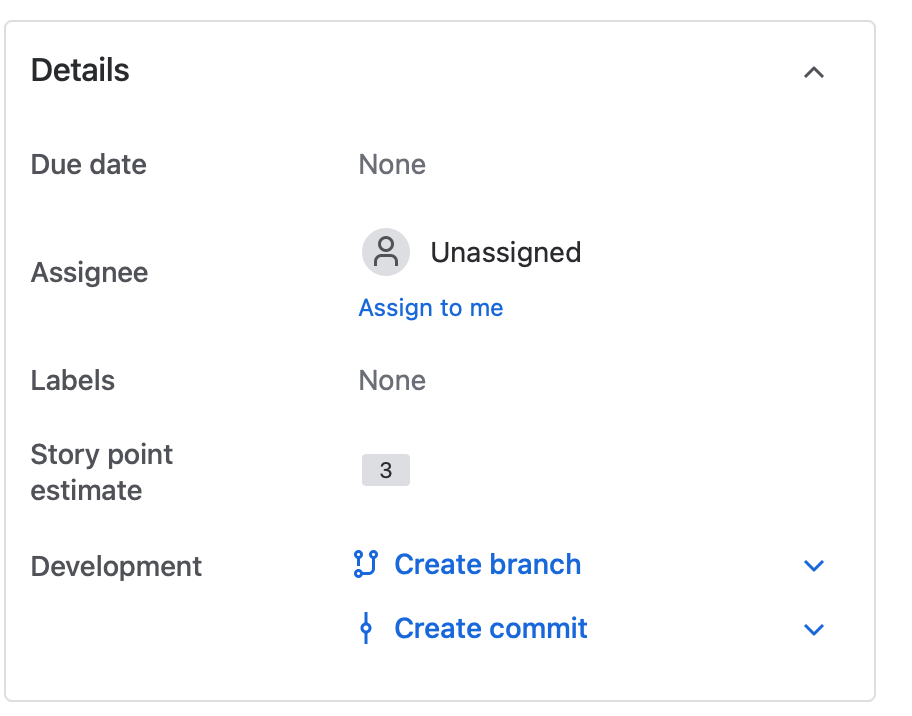Click the commit node icon
Viewport: 912px width, 716px height.
click(366, 629)
